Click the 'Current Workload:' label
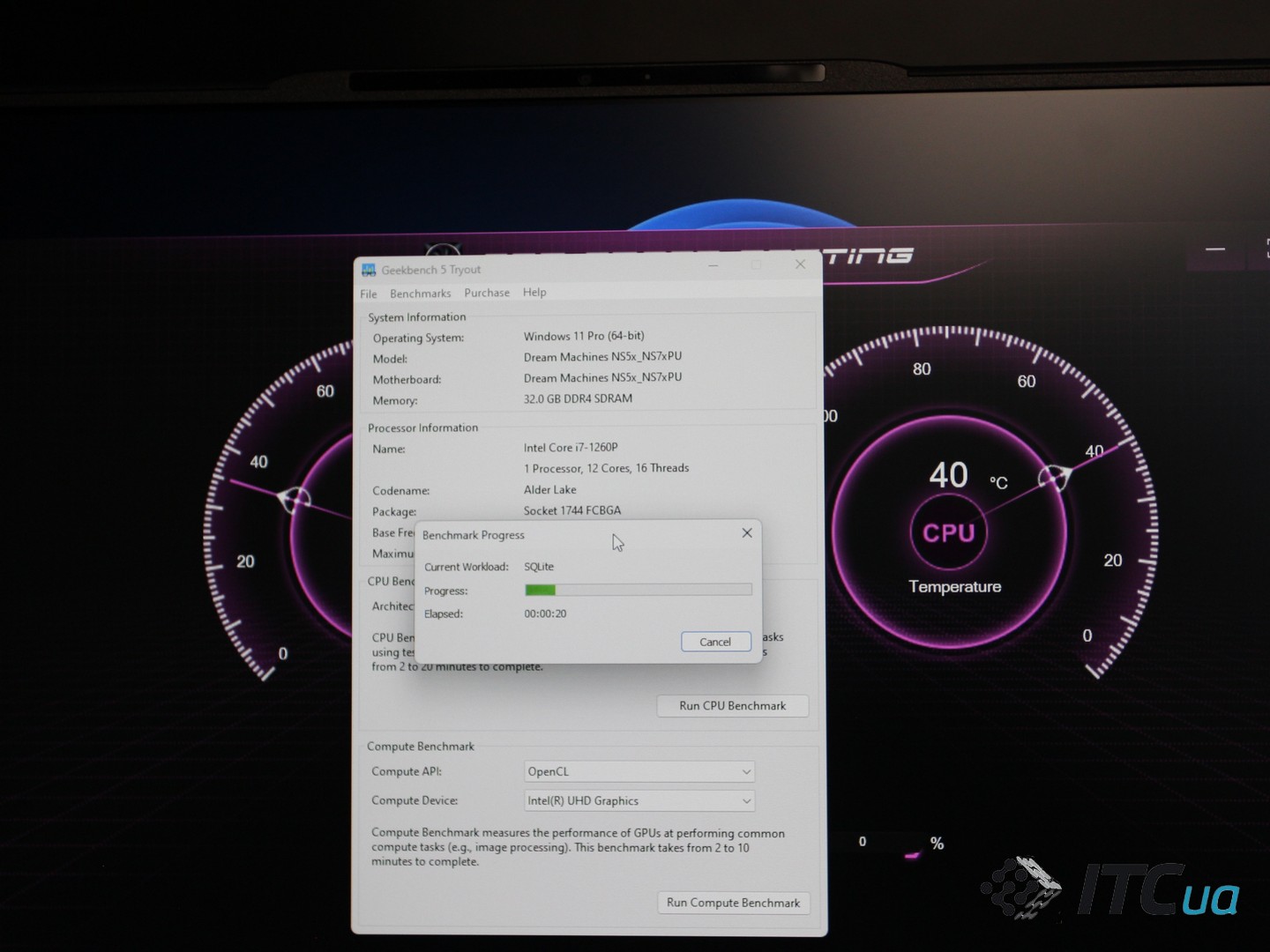Image resolution: width=1270 pixels, height=952 pixels. (x=467, y=567)
